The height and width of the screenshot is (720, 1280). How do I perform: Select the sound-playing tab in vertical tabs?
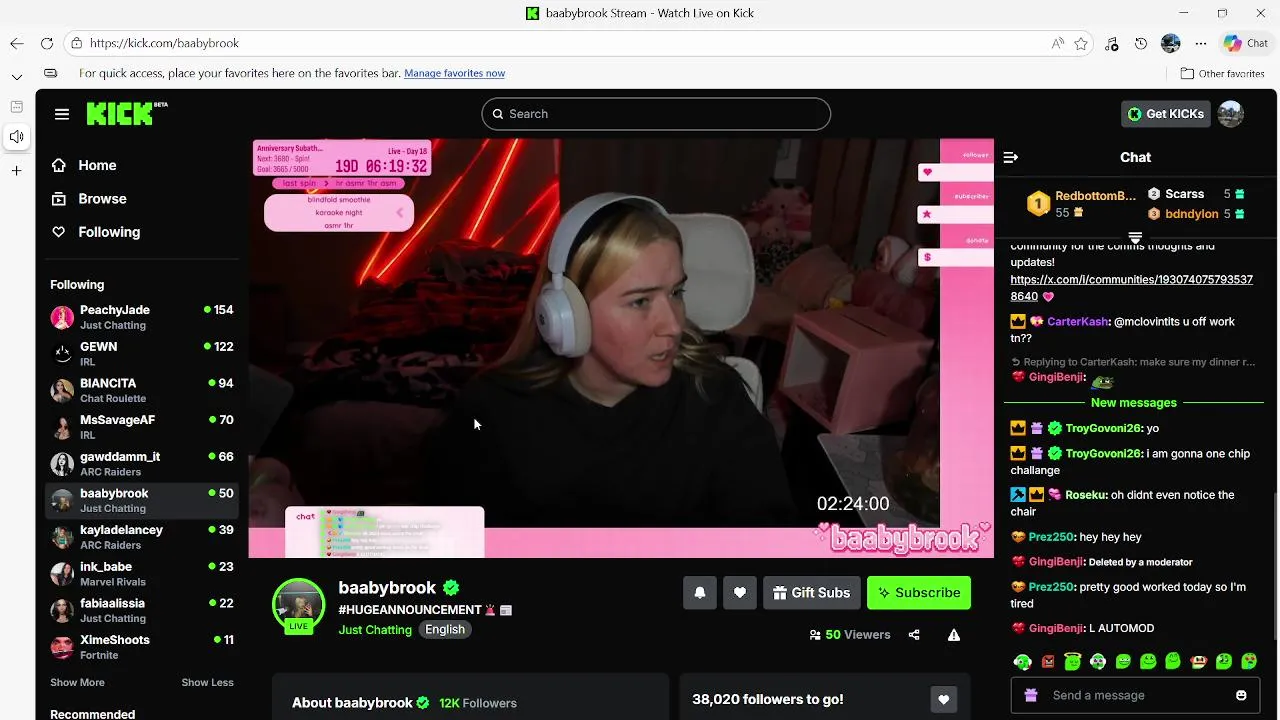click(17, 137)
